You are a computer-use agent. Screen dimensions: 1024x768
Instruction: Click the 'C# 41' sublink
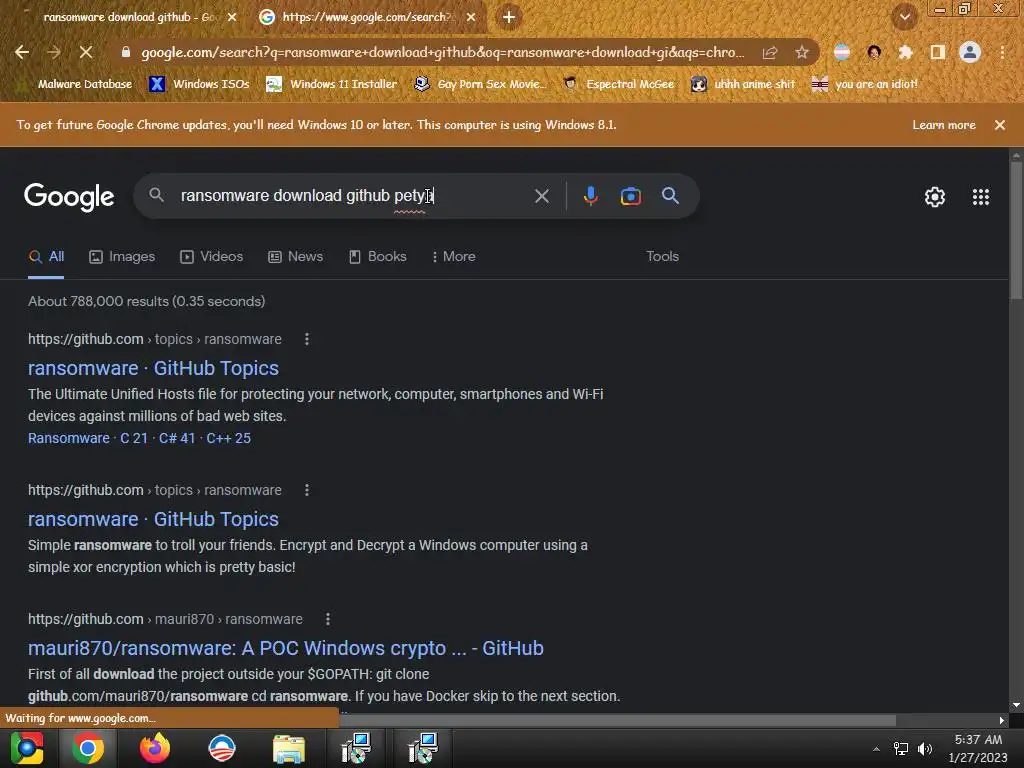tap(177, 438)
